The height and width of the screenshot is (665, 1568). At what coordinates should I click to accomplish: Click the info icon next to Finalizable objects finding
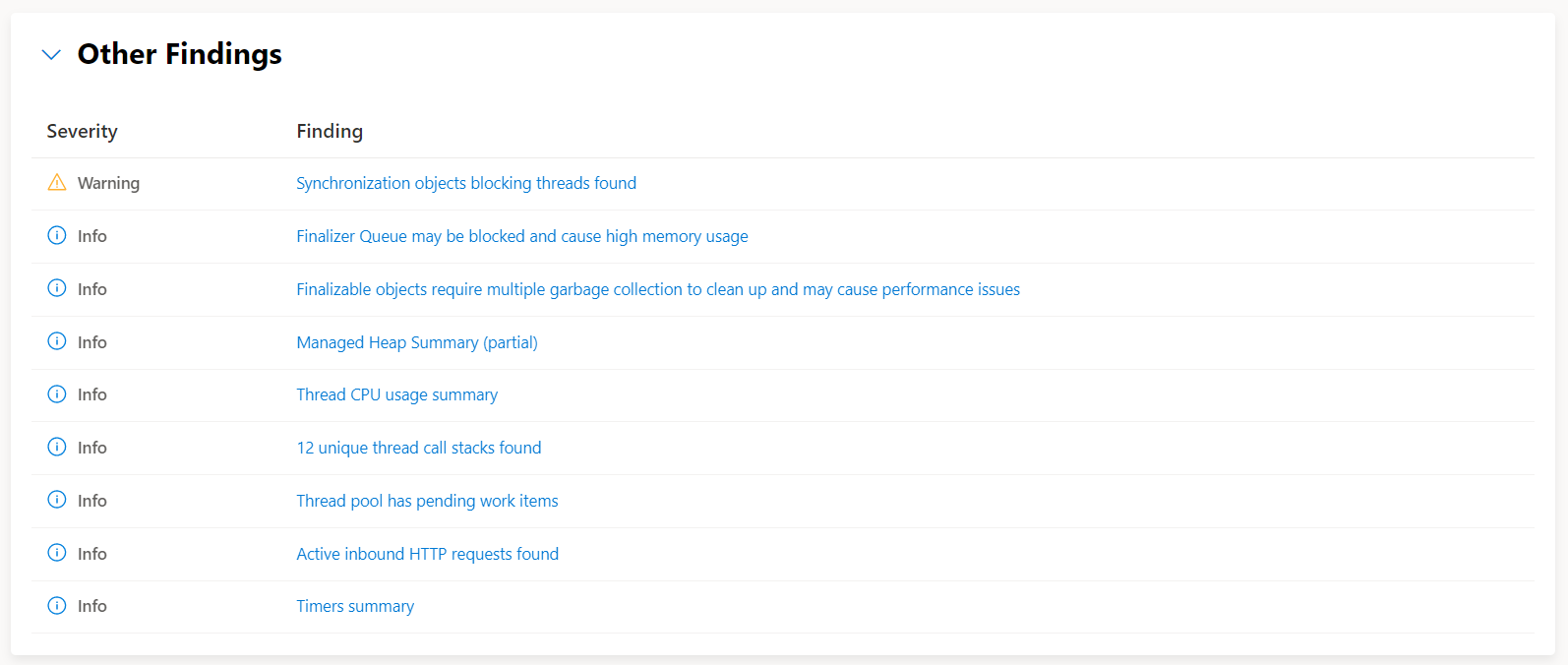coord(57,288)
